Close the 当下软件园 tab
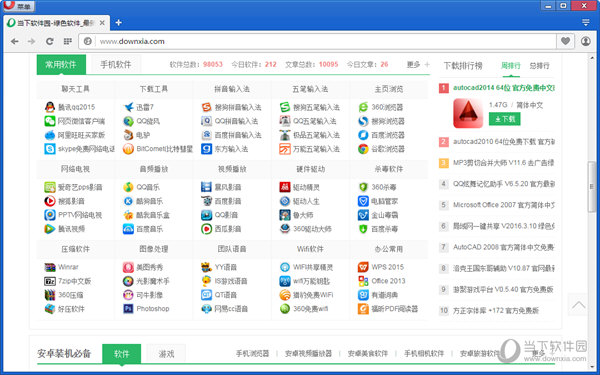Screen dimensions: 600x375 [102, 23]
